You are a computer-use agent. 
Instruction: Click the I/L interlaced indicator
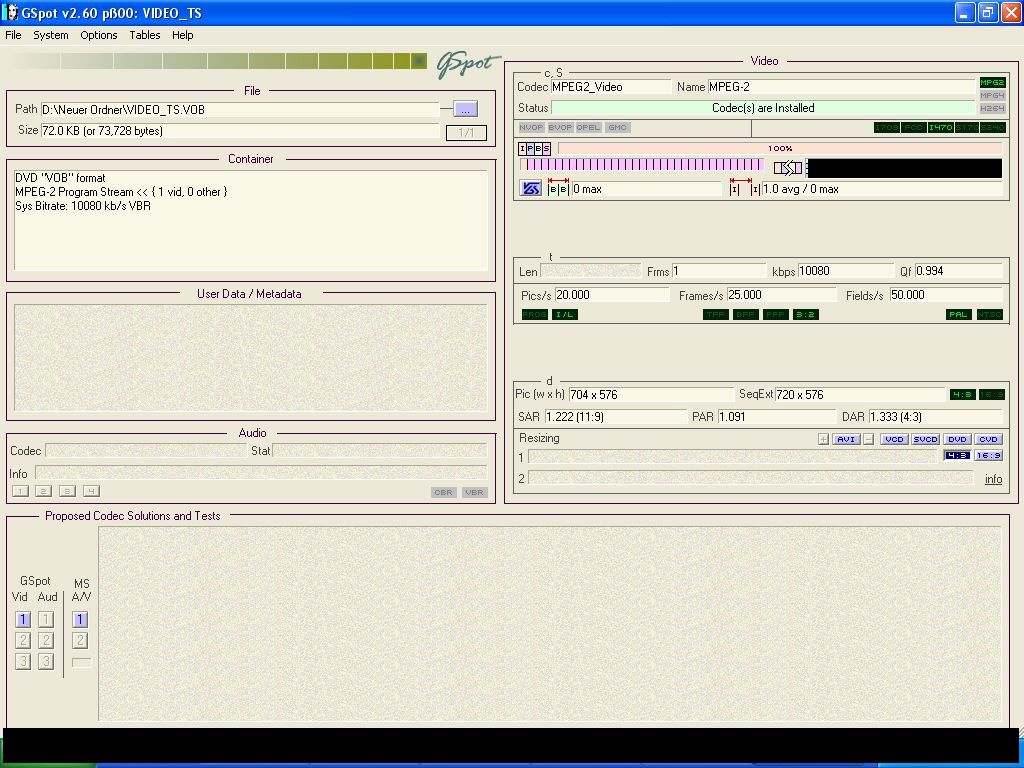point(564,315)
